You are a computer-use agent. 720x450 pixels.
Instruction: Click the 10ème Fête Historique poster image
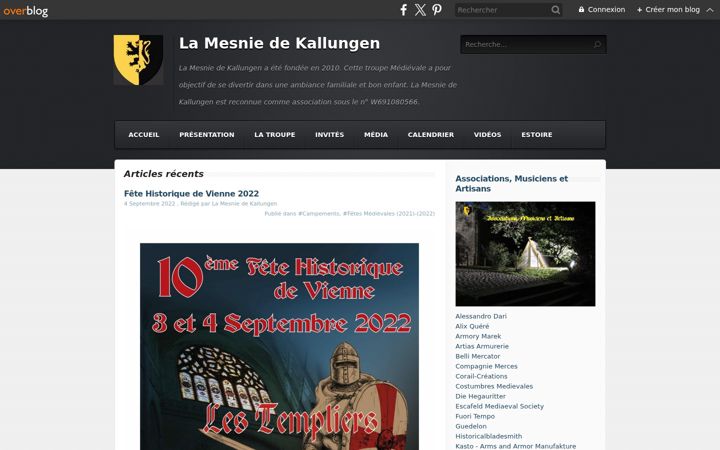pyautogui.click(x=279, y=346)
